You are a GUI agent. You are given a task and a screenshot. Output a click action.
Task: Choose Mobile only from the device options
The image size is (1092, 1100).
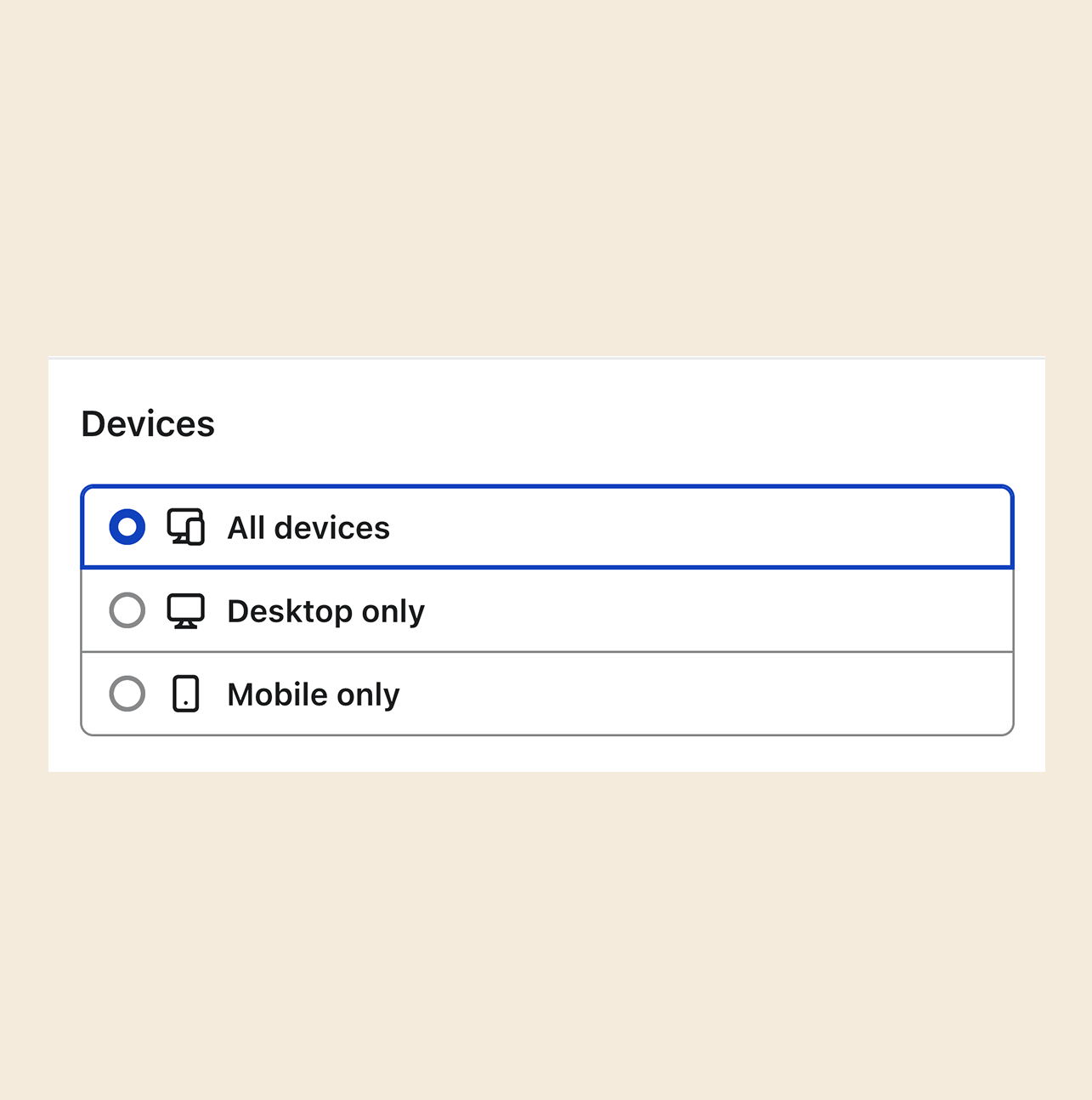[x=544, y=693]
